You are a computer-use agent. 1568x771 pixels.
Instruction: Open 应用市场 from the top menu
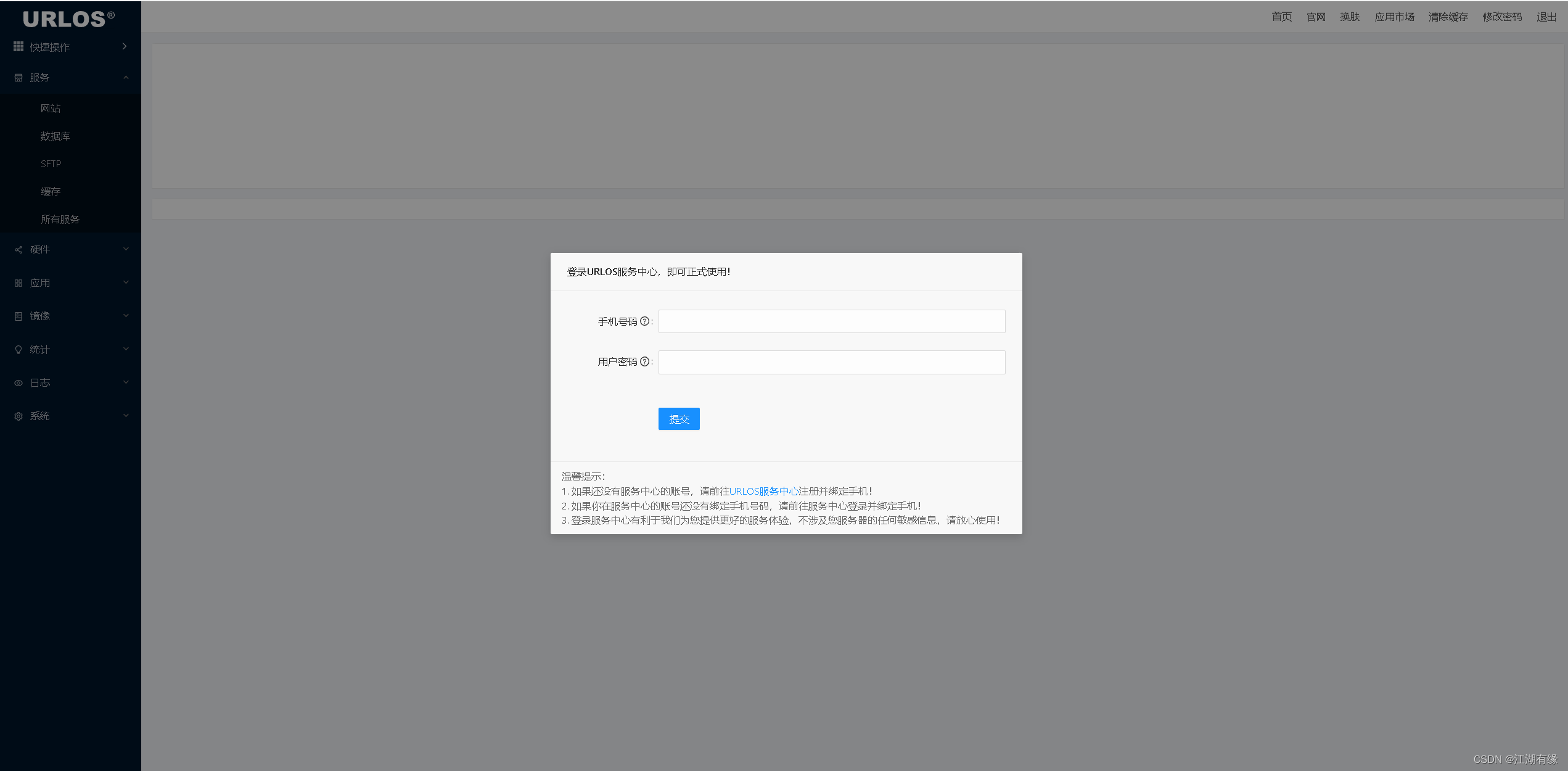(x=1394, y=17)
